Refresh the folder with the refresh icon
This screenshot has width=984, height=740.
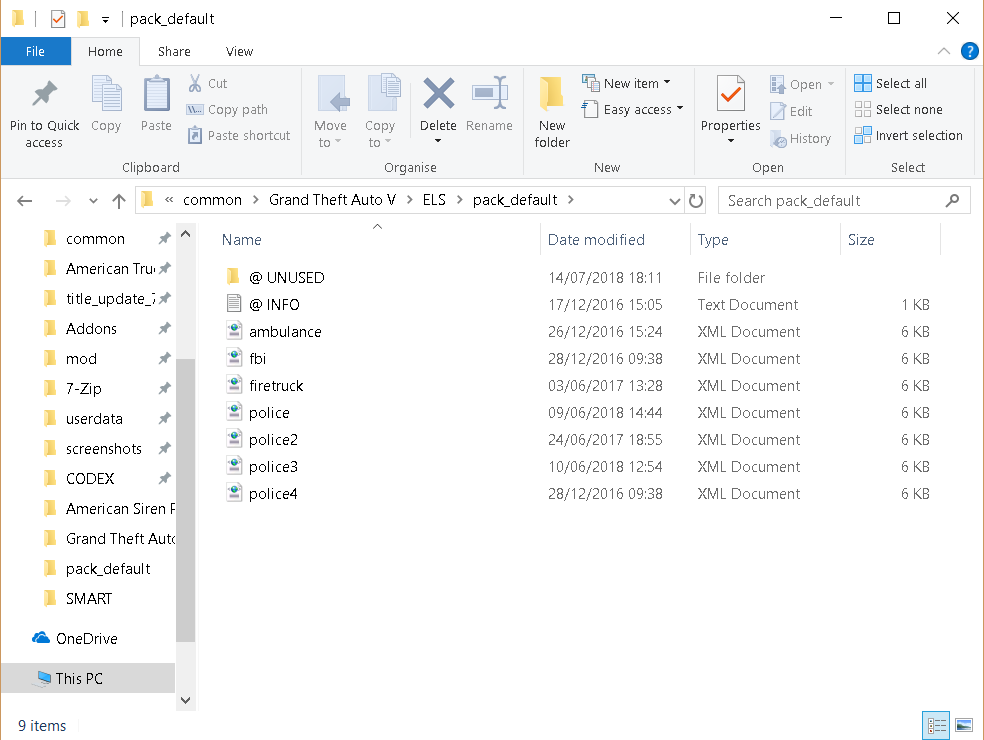pyautogui.click(x=696, y=200)
